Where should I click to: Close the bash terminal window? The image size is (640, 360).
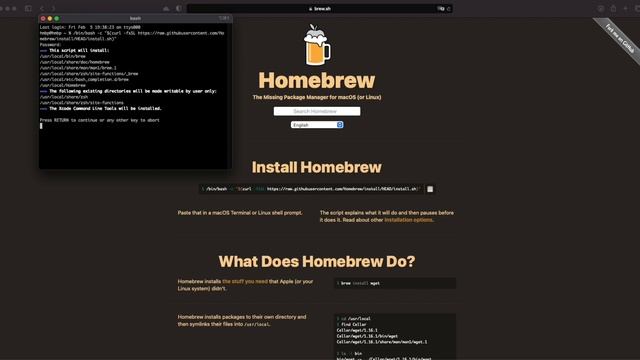43,18
